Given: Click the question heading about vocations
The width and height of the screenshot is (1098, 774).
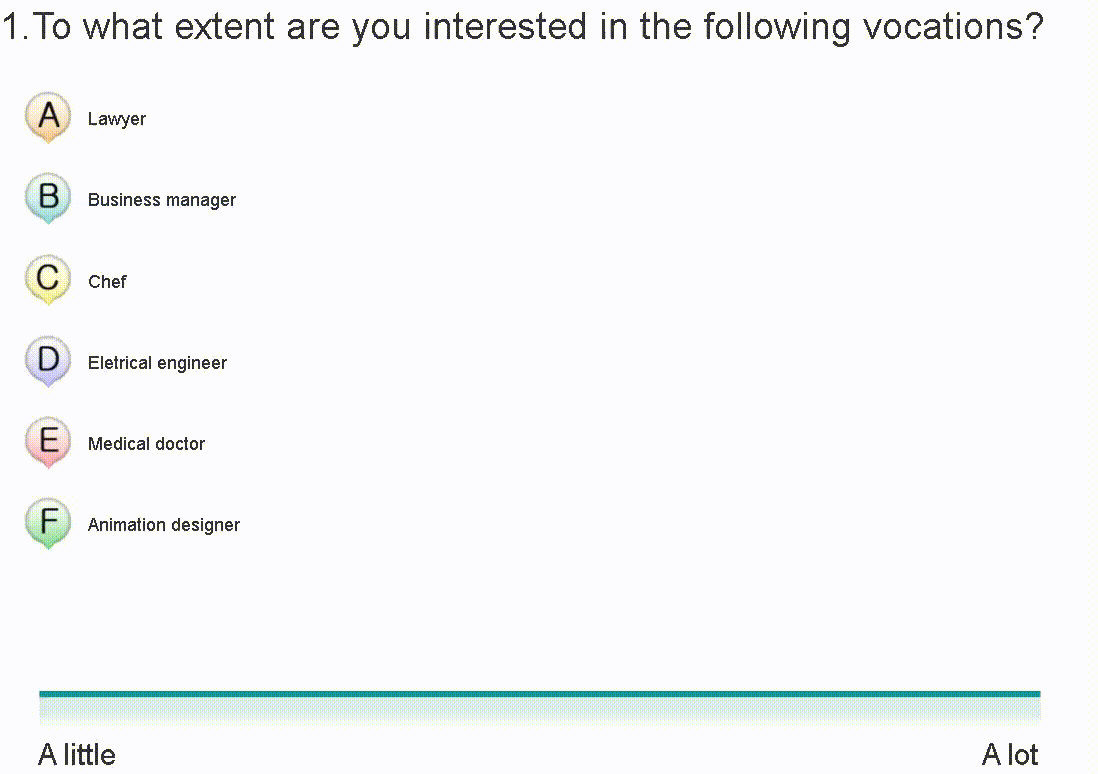Looking at the screenshot, I should (523, 27).
